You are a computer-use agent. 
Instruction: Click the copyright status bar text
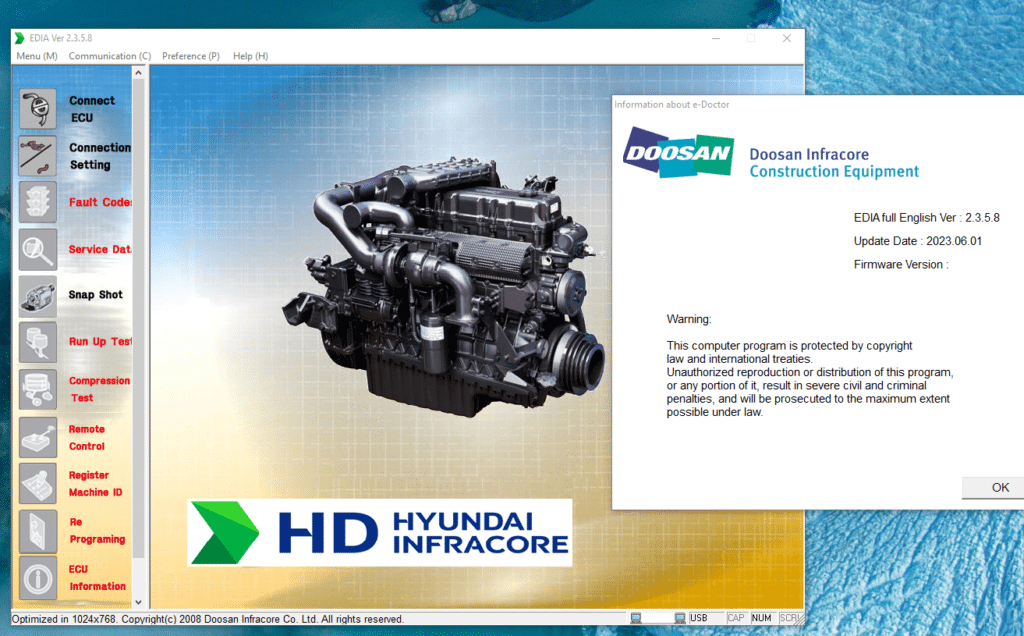[x=208, y=619]
